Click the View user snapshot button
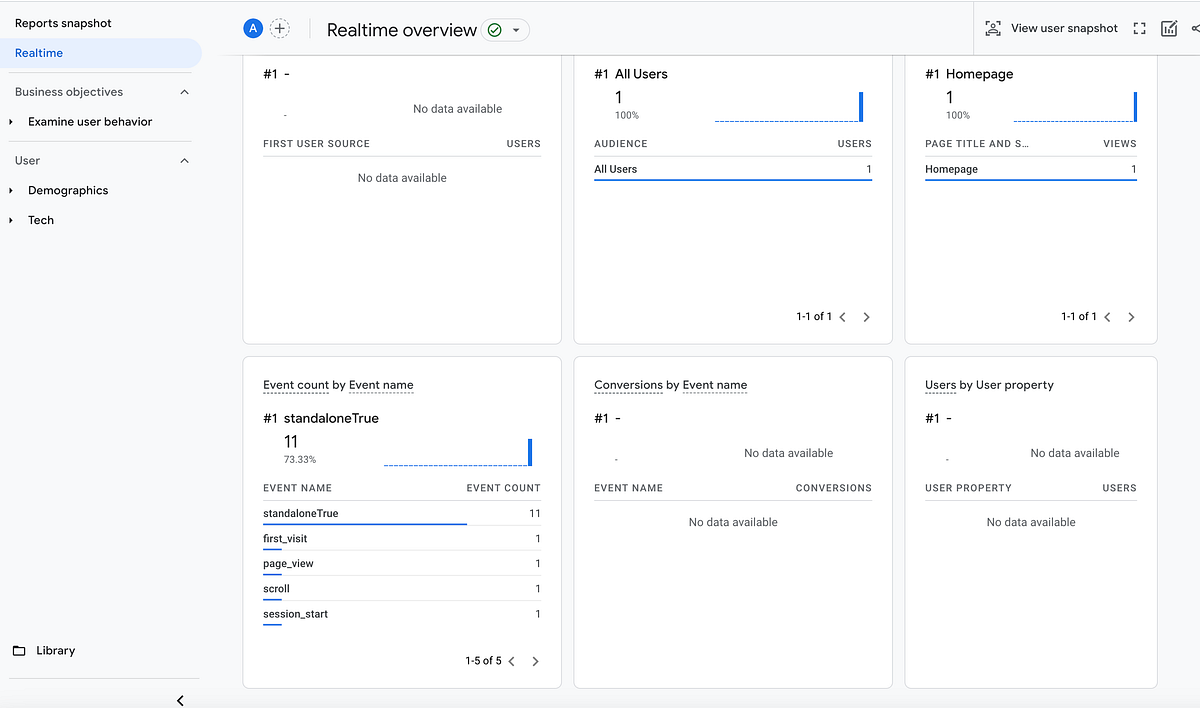 [1052, 28]
